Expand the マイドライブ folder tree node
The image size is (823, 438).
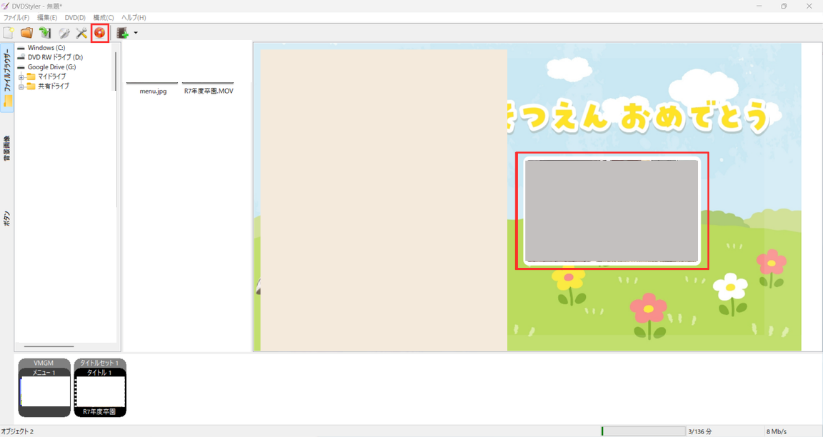pos(21,76)
